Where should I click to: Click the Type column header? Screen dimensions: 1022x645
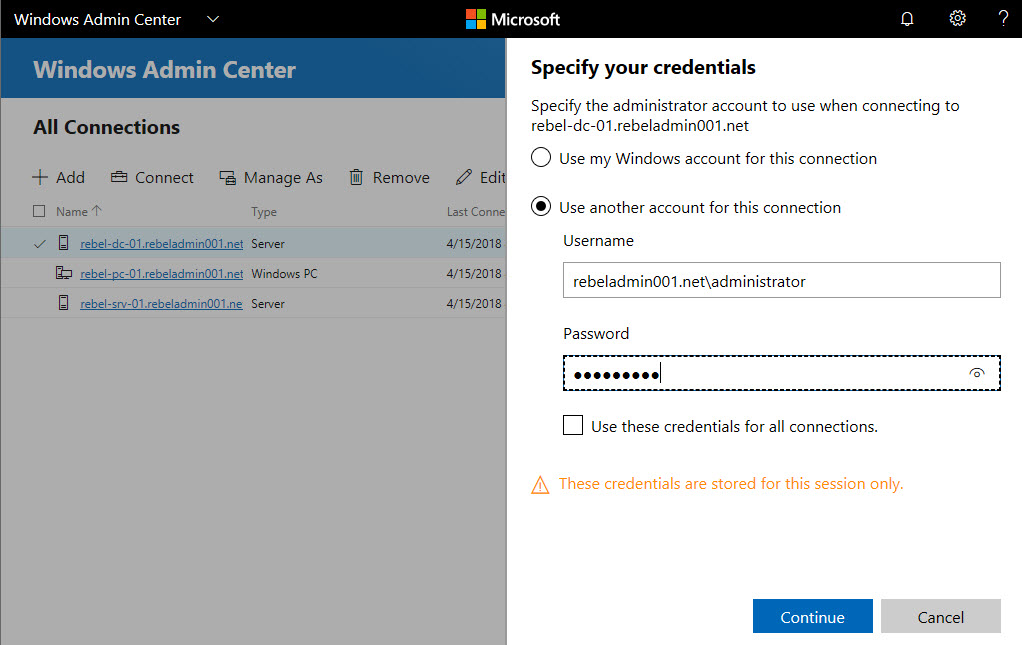(x=264, y=212)
